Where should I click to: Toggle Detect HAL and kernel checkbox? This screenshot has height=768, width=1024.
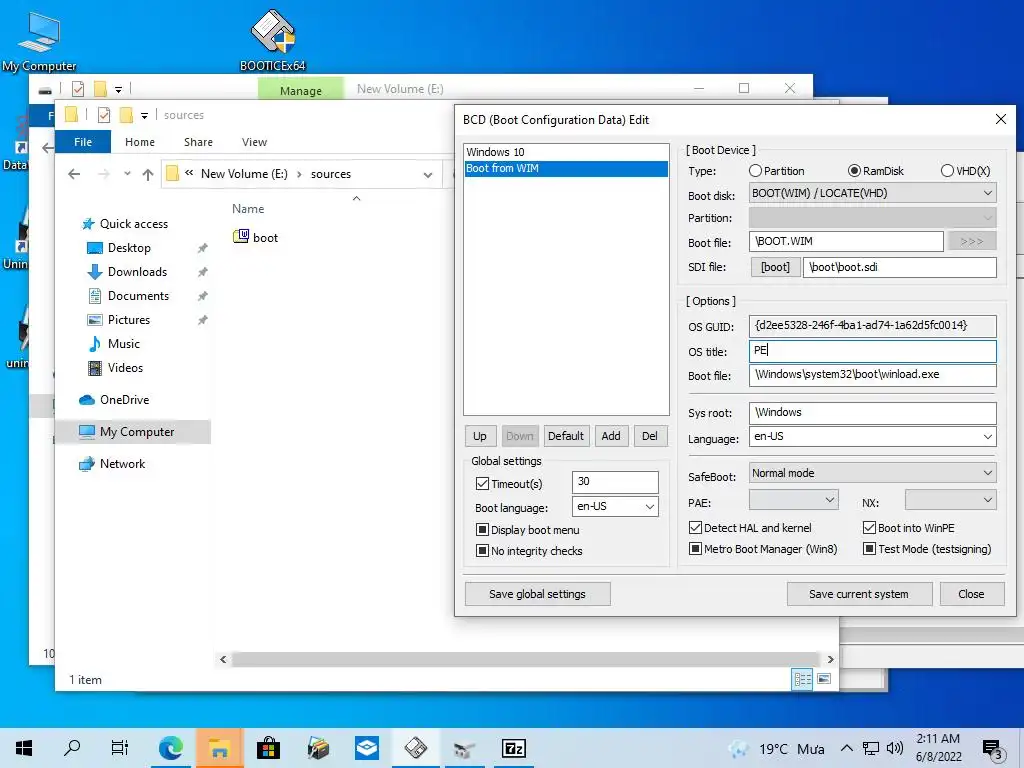pyautogui.click(x=696, y=528)
